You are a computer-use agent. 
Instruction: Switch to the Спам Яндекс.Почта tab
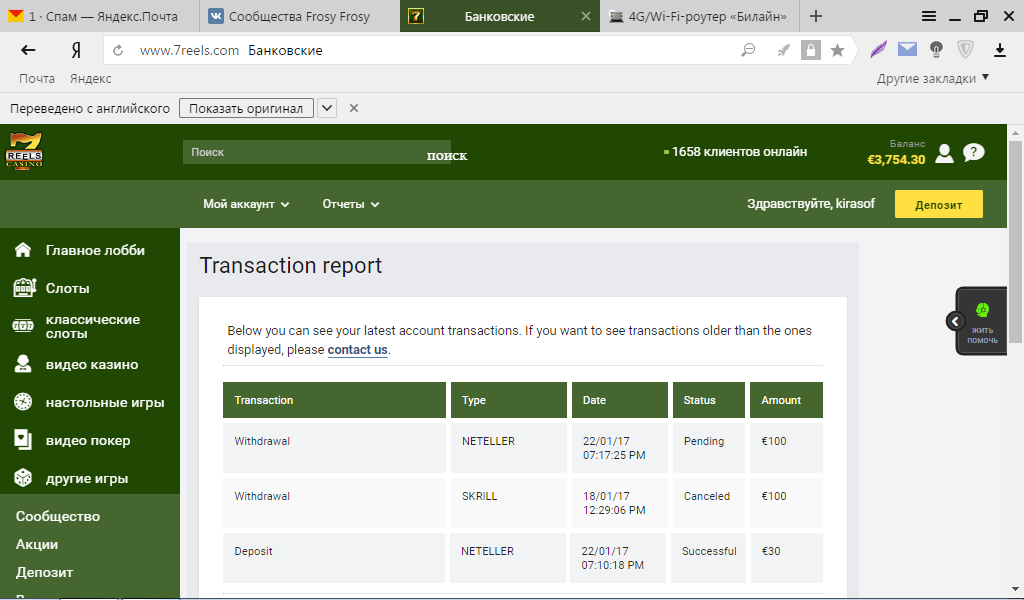98,17
